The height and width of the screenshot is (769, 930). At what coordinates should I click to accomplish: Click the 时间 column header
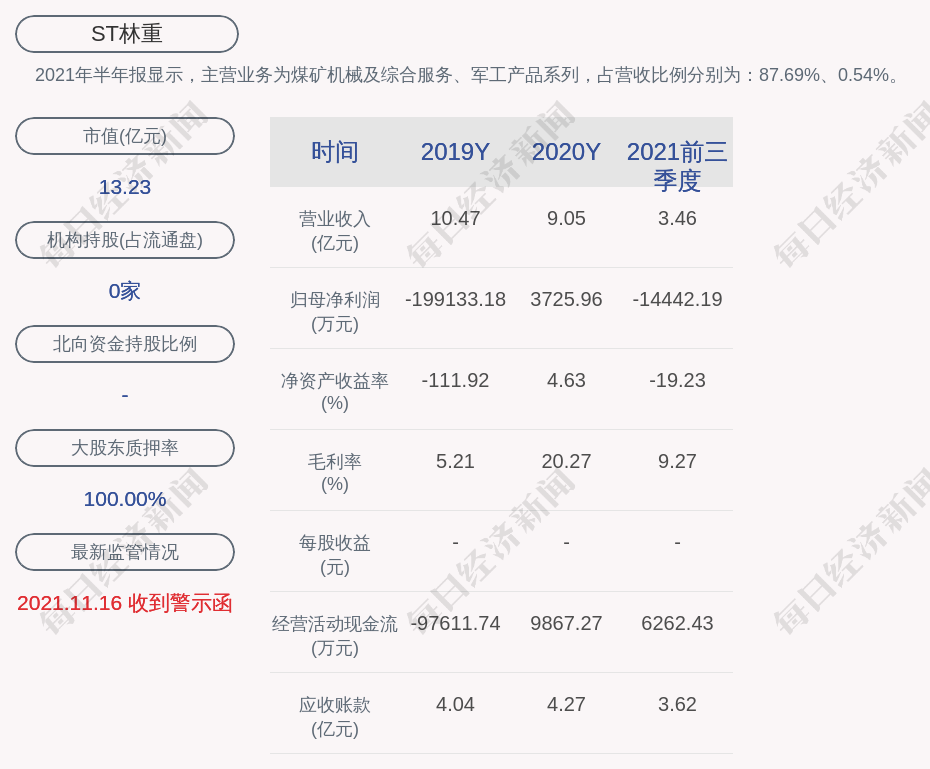point(335,152)
